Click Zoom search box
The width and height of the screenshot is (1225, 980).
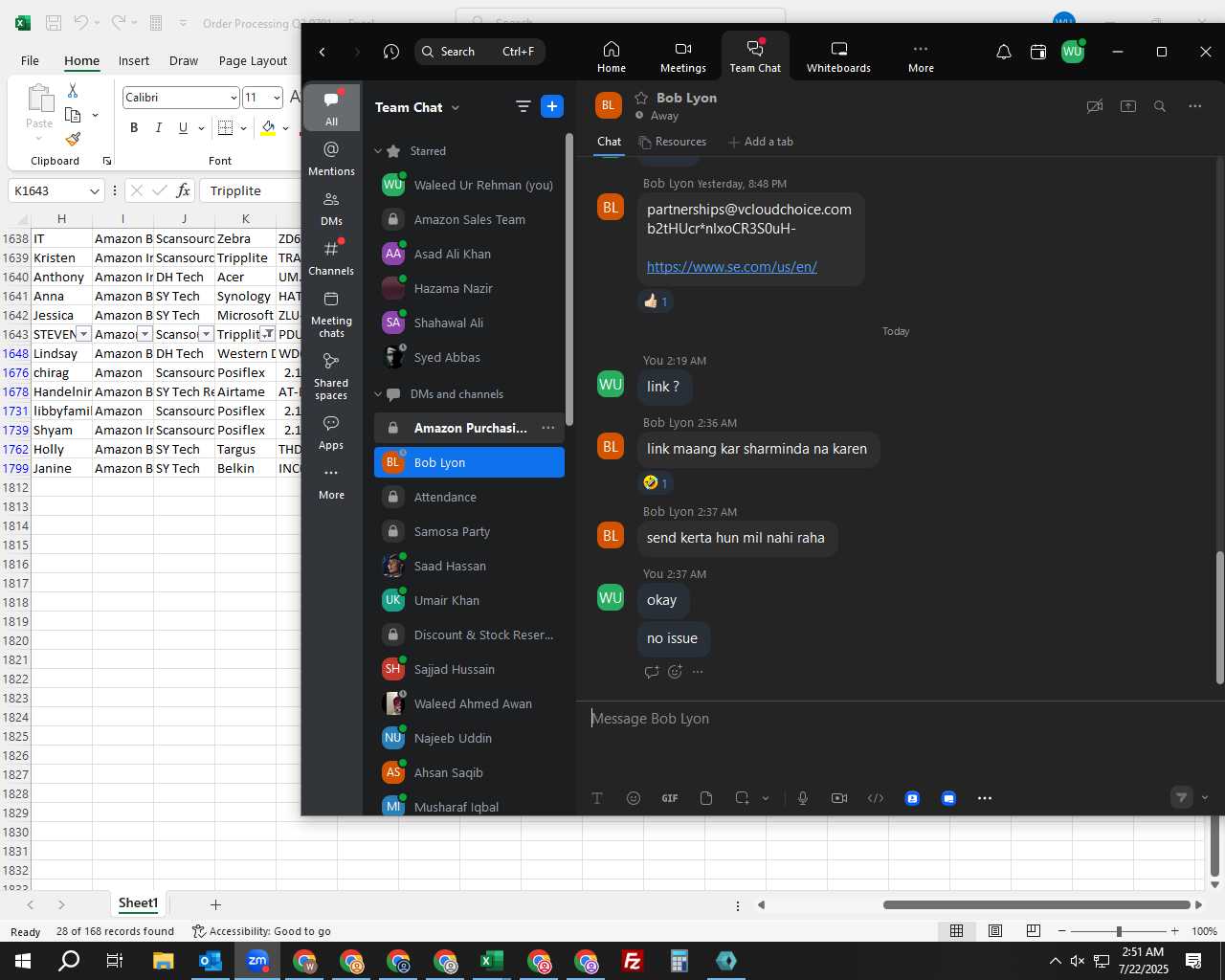coord(480,52)
